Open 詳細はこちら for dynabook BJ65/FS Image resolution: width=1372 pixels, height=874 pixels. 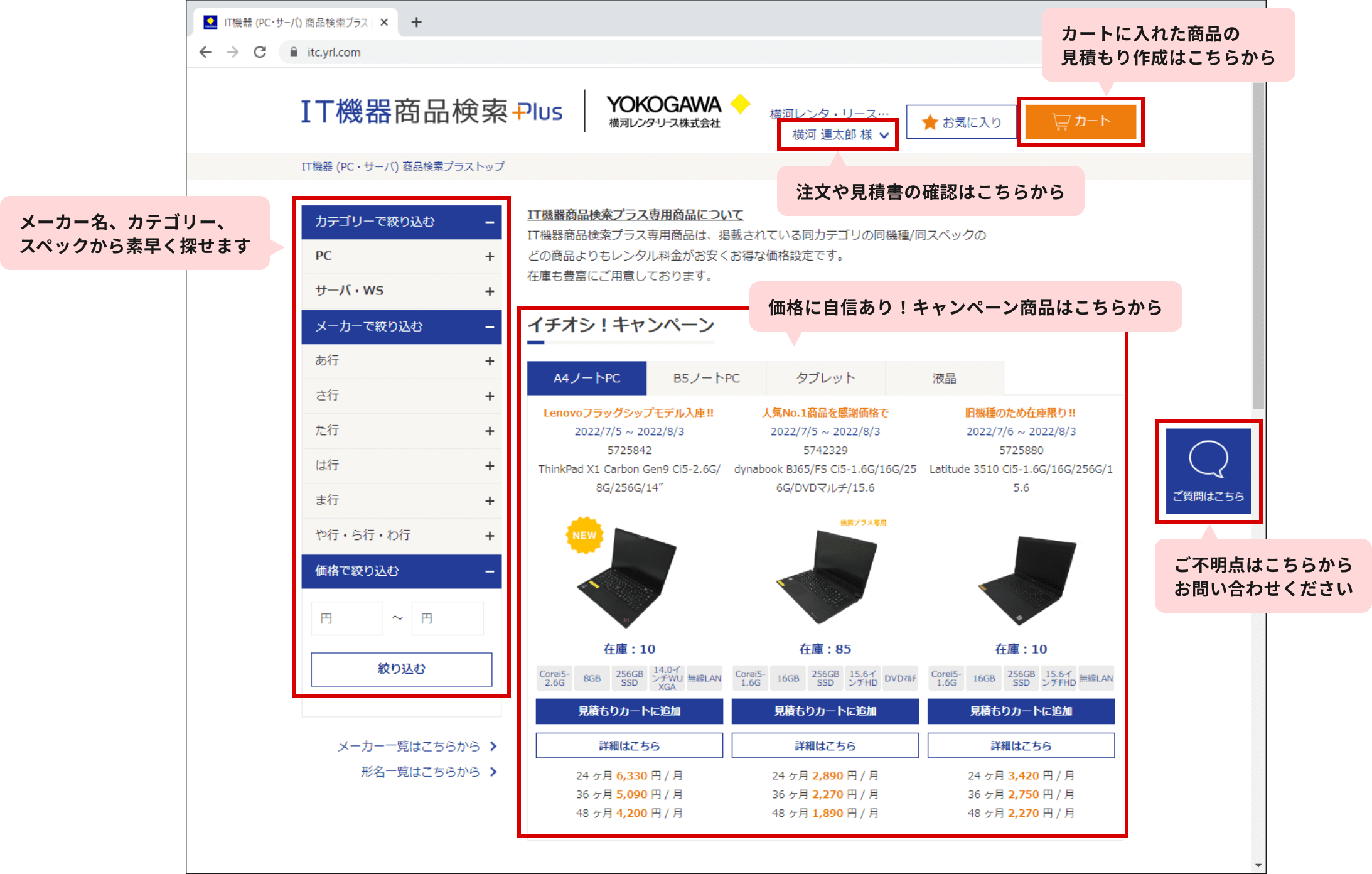(825, 745)
